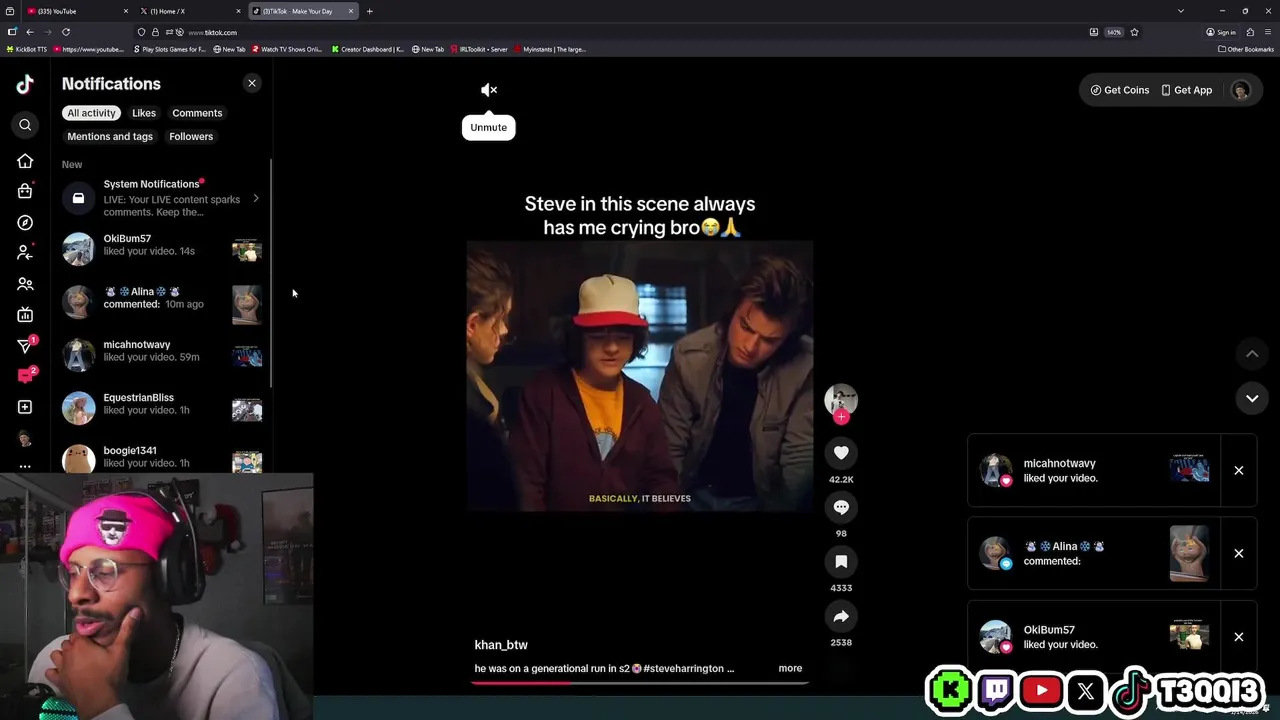Open EquestrianBliss liked your video notification
The width and height of the screenshot is (1280, 720).
(x=162, y=408)
